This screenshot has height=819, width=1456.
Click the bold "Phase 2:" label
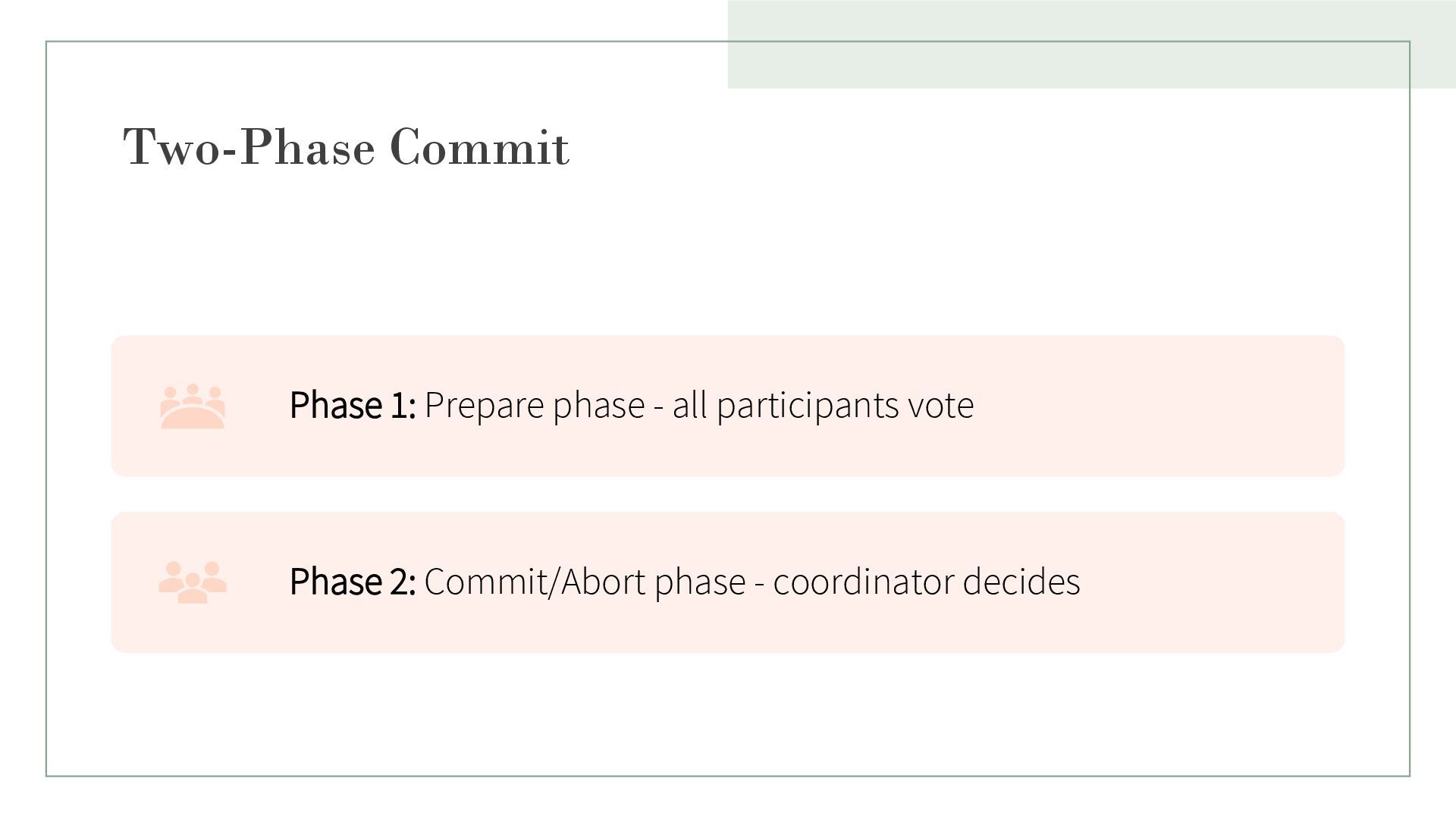pos(353,582)
